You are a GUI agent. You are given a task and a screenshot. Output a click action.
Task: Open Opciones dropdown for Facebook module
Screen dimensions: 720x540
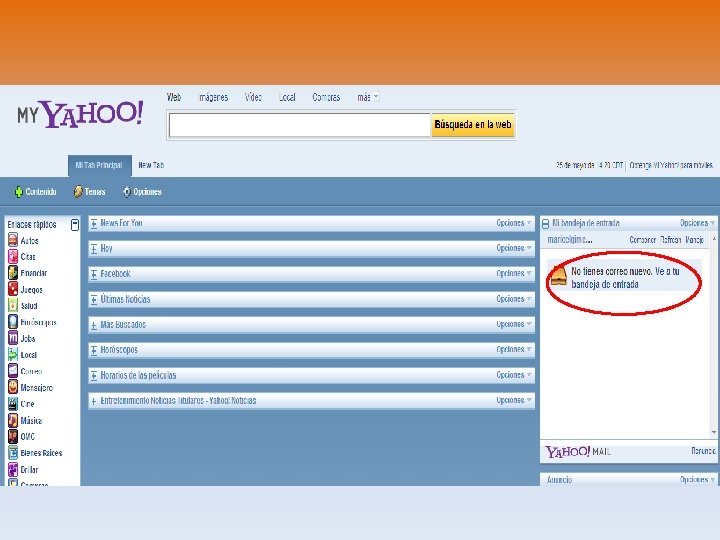(x=514, y=273)
